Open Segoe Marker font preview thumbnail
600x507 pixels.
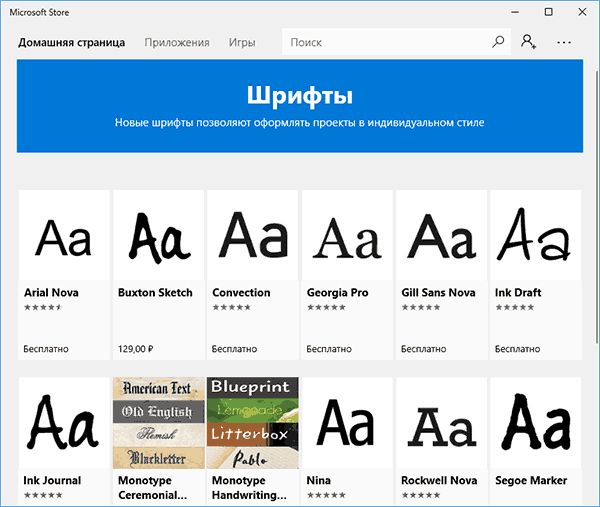[x=536, y=423]
